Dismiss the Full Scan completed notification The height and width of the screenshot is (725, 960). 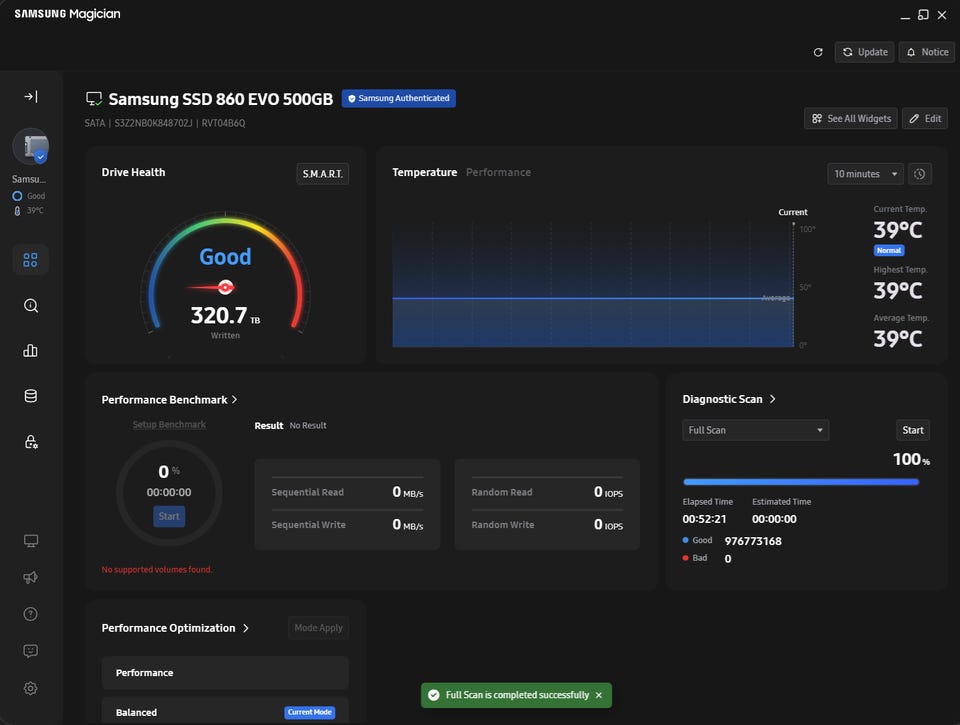[x=599, y=695]
